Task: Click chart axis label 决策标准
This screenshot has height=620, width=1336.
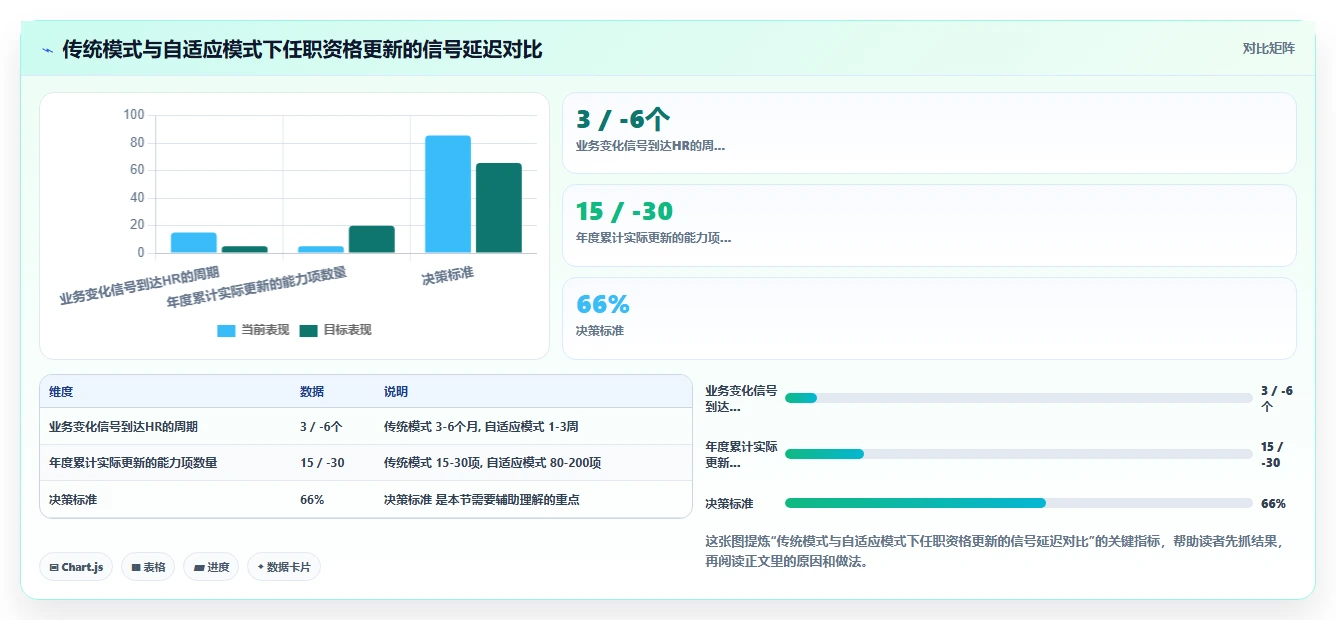Action: [448, 275]
